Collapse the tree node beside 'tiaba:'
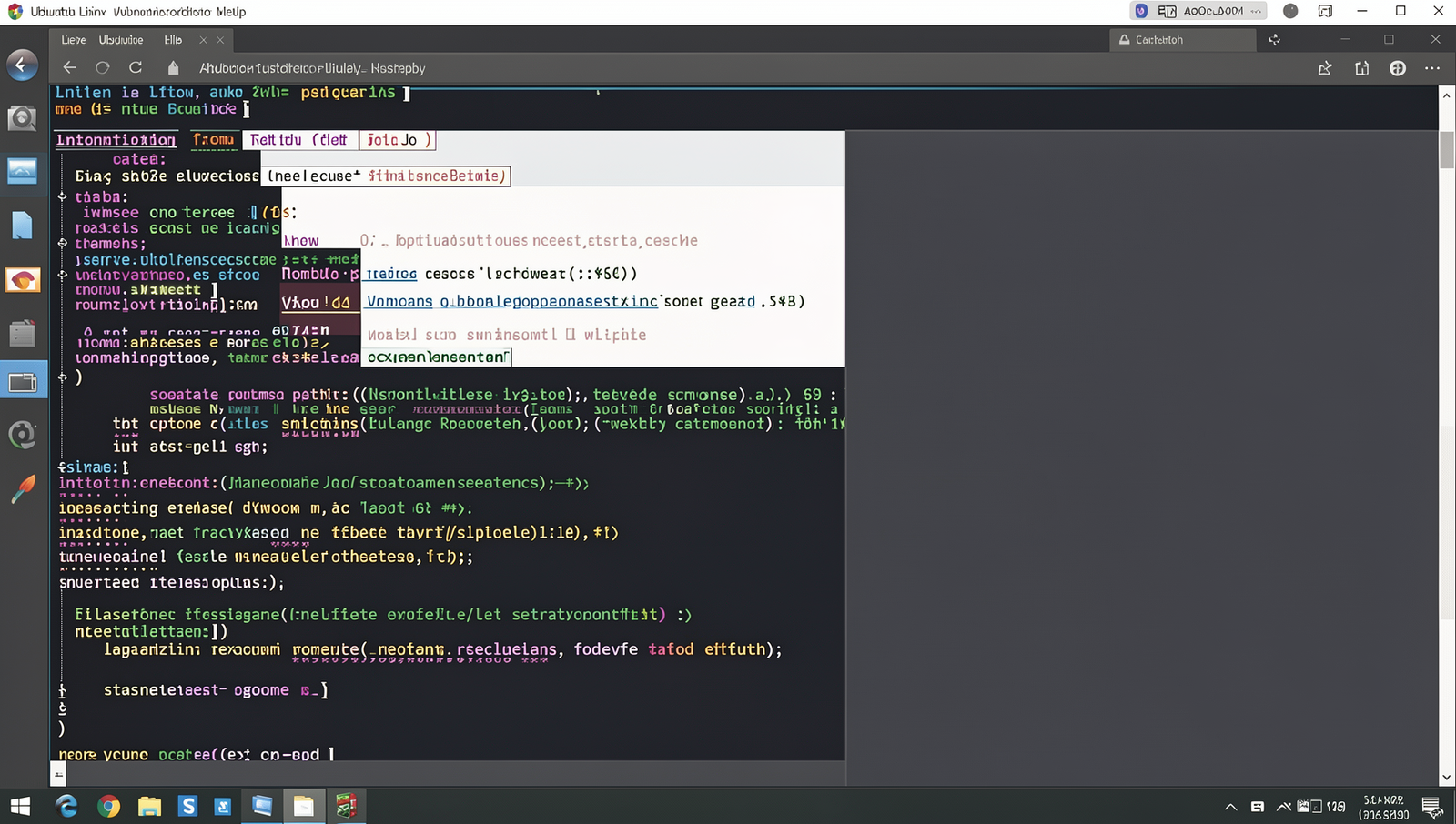 63,196
